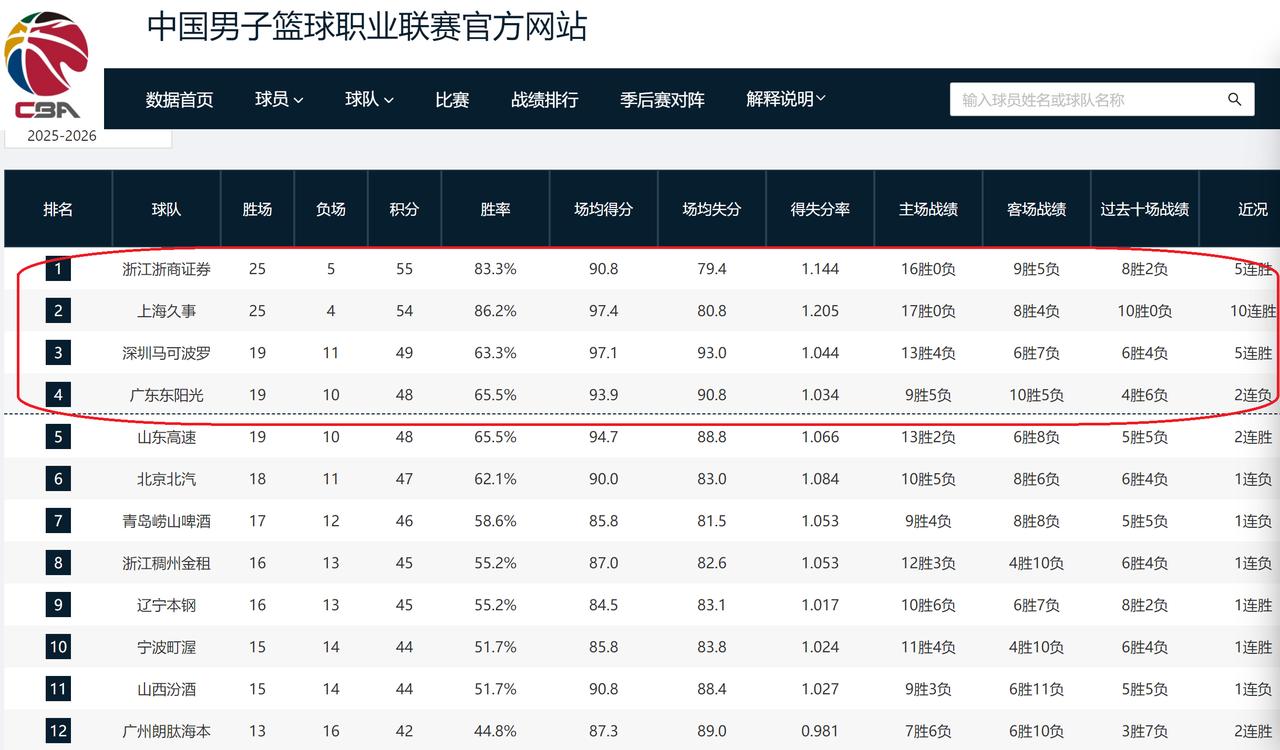Click away record 10胜5负

point(1036,395)
